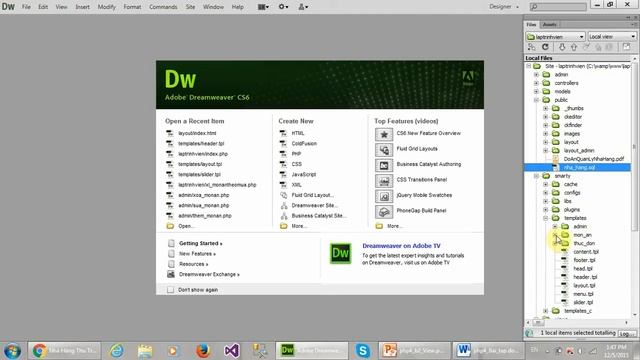The image size is (640, 360).
Task: Click the Expand Files panel icon
Action: tap(627, 47)
